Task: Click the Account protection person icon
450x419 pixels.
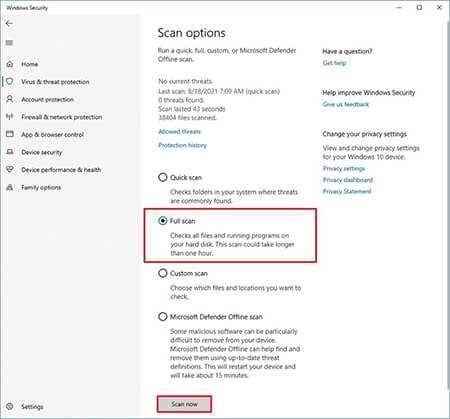Action: [10, 99]
